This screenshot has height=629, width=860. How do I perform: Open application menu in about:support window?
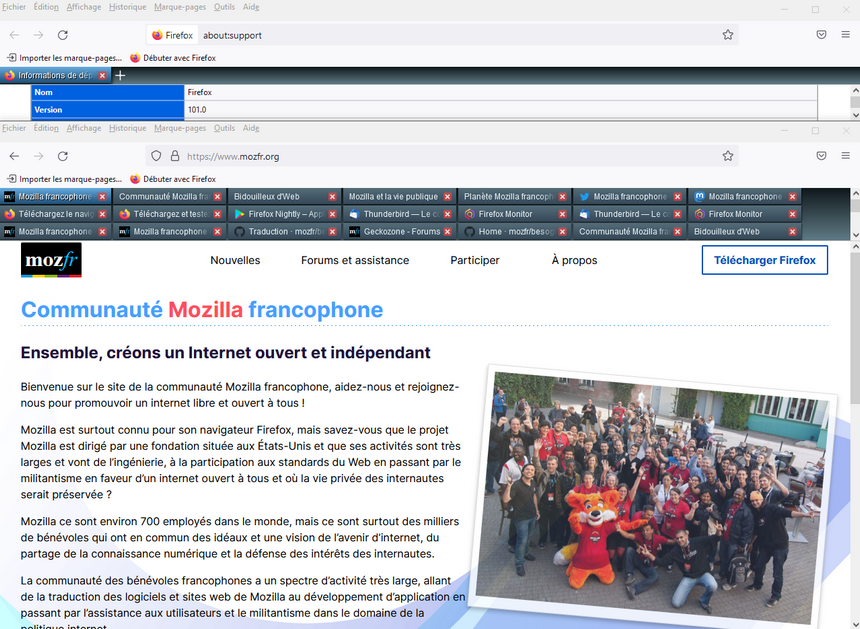point(845,35)
